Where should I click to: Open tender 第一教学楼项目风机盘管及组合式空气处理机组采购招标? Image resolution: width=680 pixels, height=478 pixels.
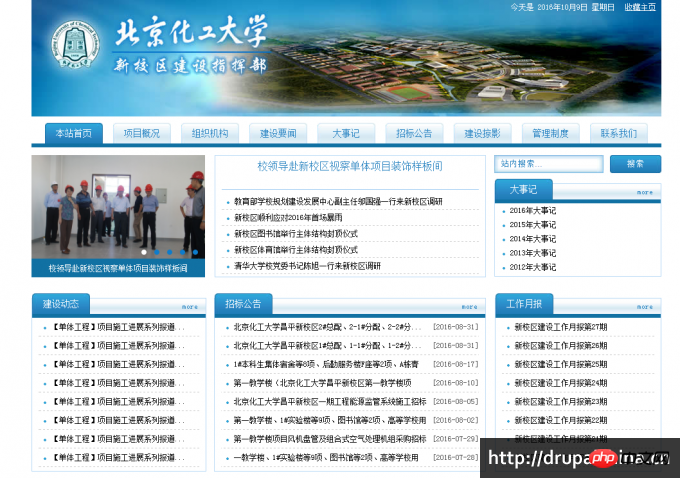[330, 439]
